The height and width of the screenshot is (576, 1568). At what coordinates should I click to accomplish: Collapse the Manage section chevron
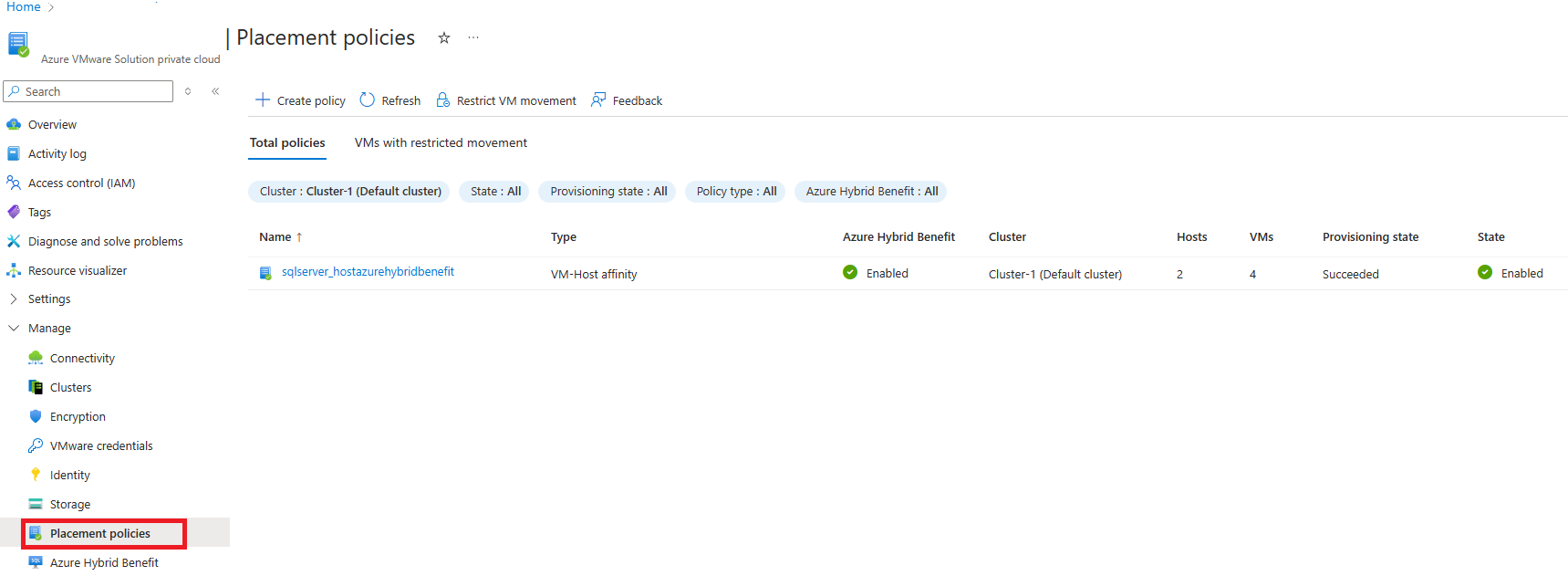tap(14, 328)
